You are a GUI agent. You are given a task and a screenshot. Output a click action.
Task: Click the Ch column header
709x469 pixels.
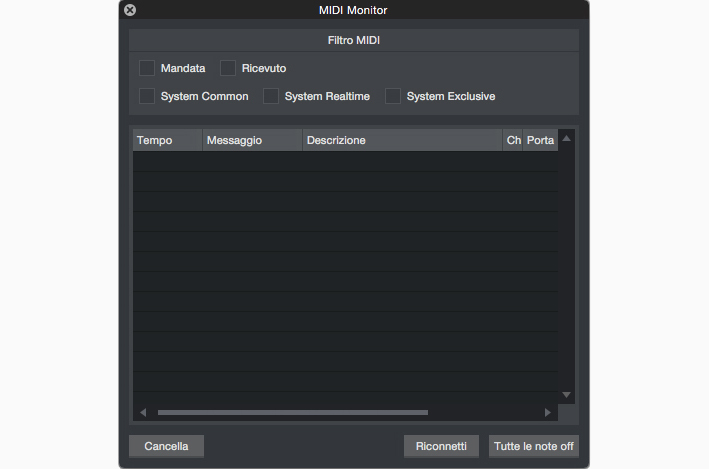click(x=513, y=141)
